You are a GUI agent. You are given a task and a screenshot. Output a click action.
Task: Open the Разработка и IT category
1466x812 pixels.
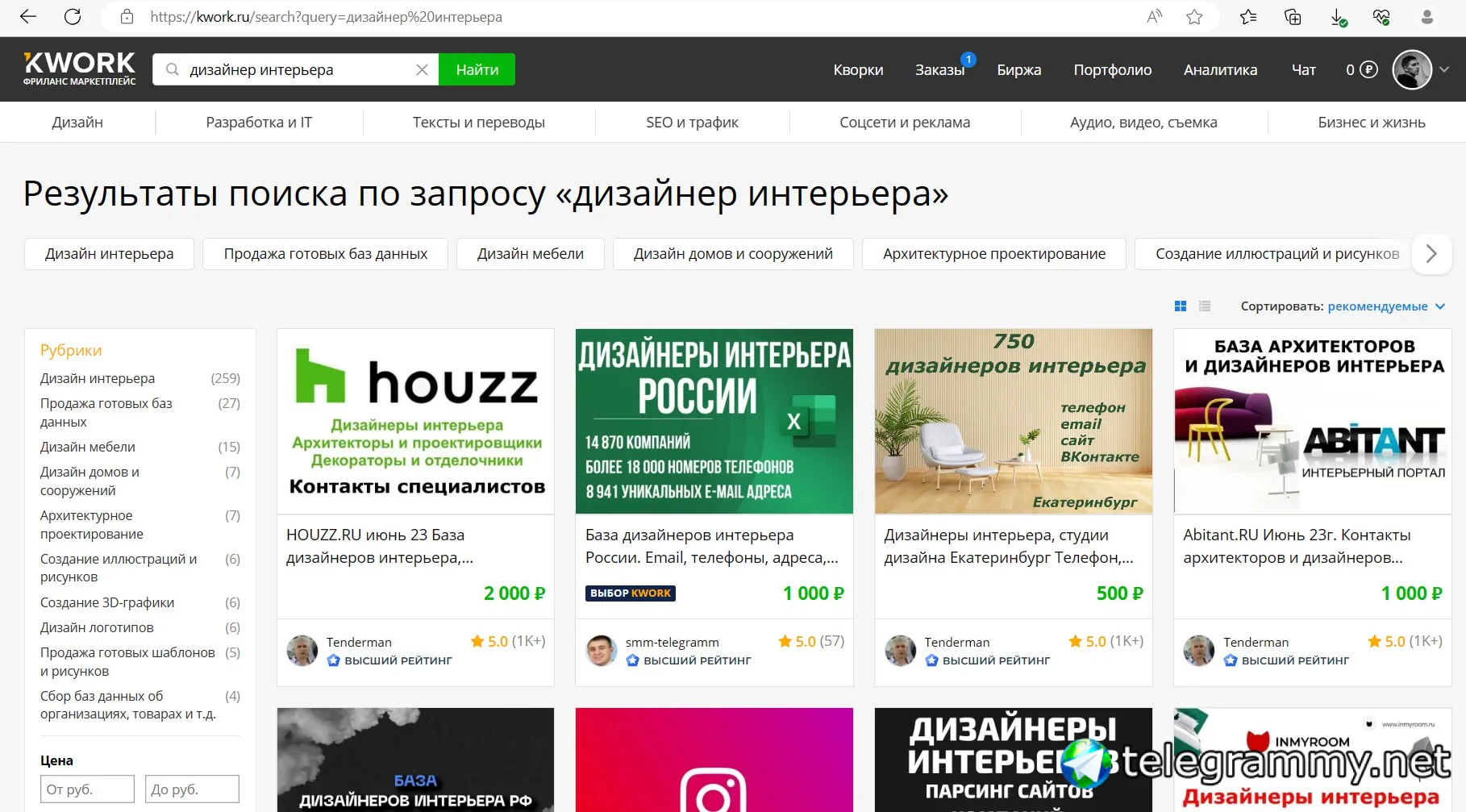tap(259, 123)
